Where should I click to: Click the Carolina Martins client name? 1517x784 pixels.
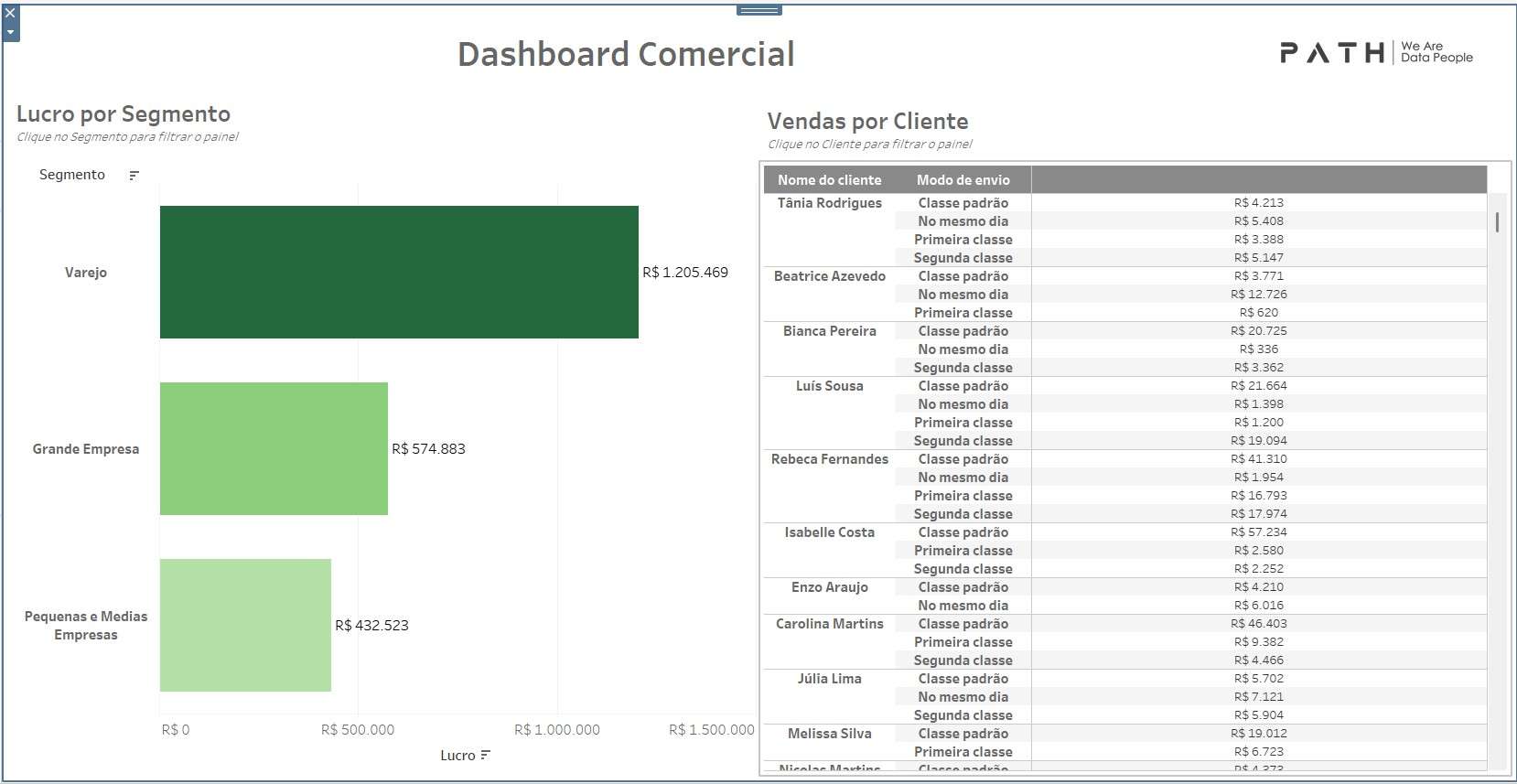829,624
